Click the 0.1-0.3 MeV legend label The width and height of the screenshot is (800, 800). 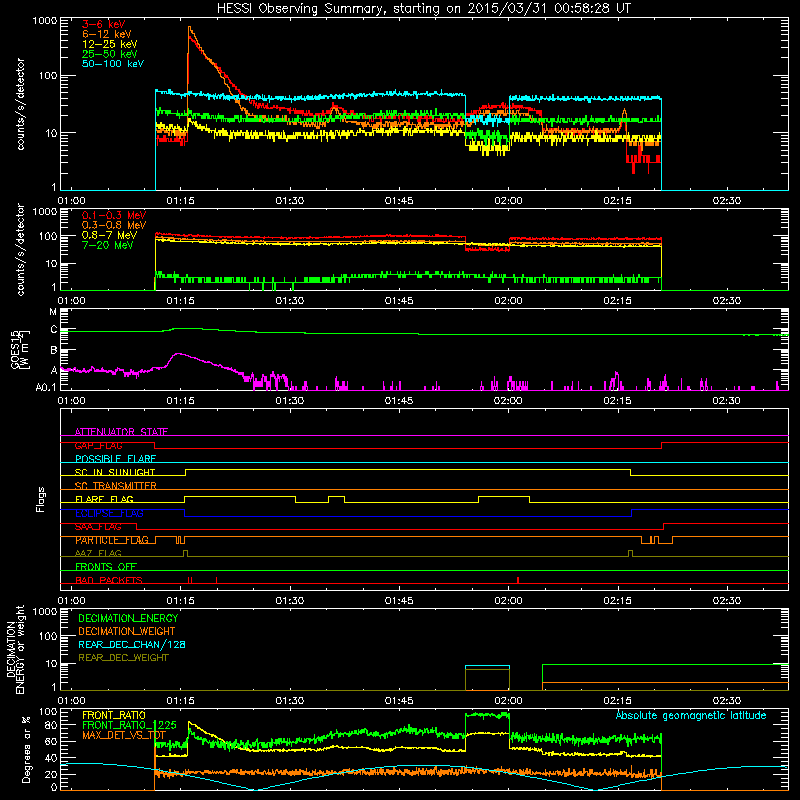[x=114, y=215]
